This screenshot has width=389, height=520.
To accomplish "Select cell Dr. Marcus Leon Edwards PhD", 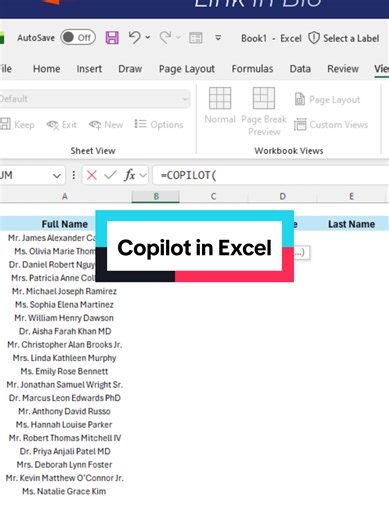I will tap(65, 398).
